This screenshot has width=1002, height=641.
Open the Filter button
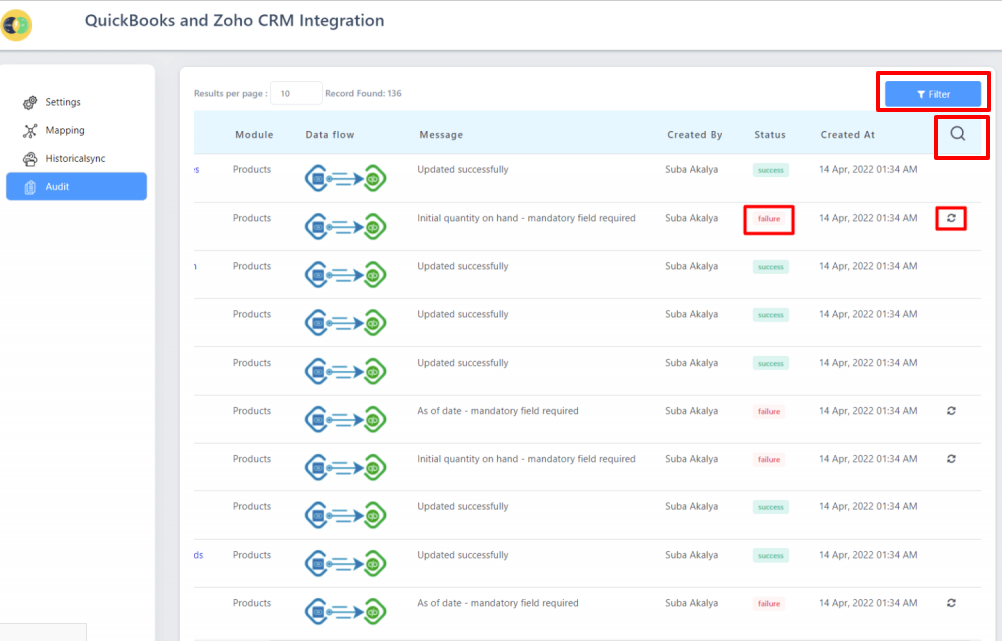tap(933, 94)
